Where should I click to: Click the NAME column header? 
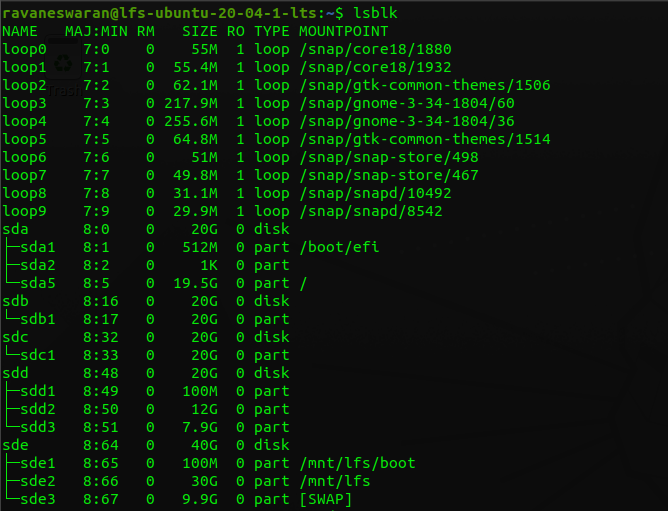pos(20,31)
